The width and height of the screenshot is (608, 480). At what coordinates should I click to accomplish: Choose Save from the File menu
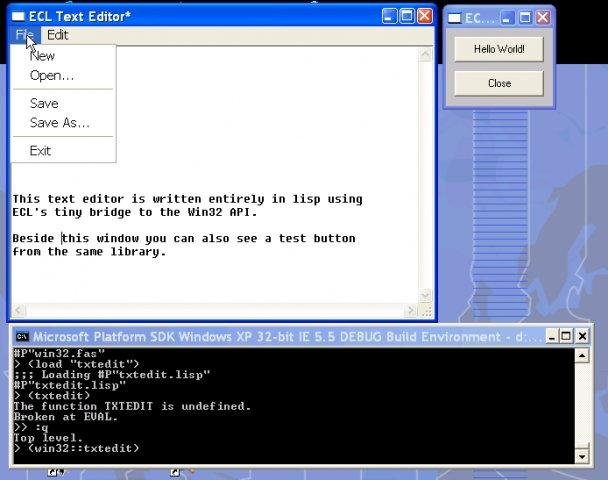(x=44, y=103)
